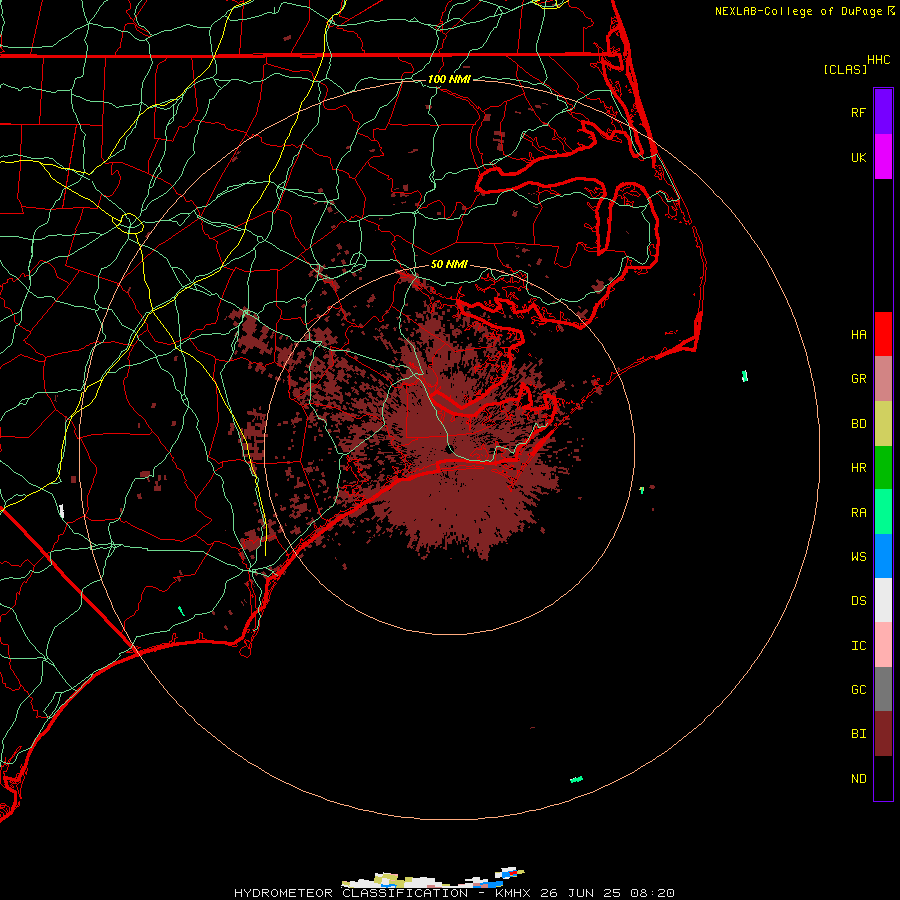The height and width of the screenshot is (900, 900).
Task: Click the RF purple legend color swatch
Action: click(x=883, y=112)
